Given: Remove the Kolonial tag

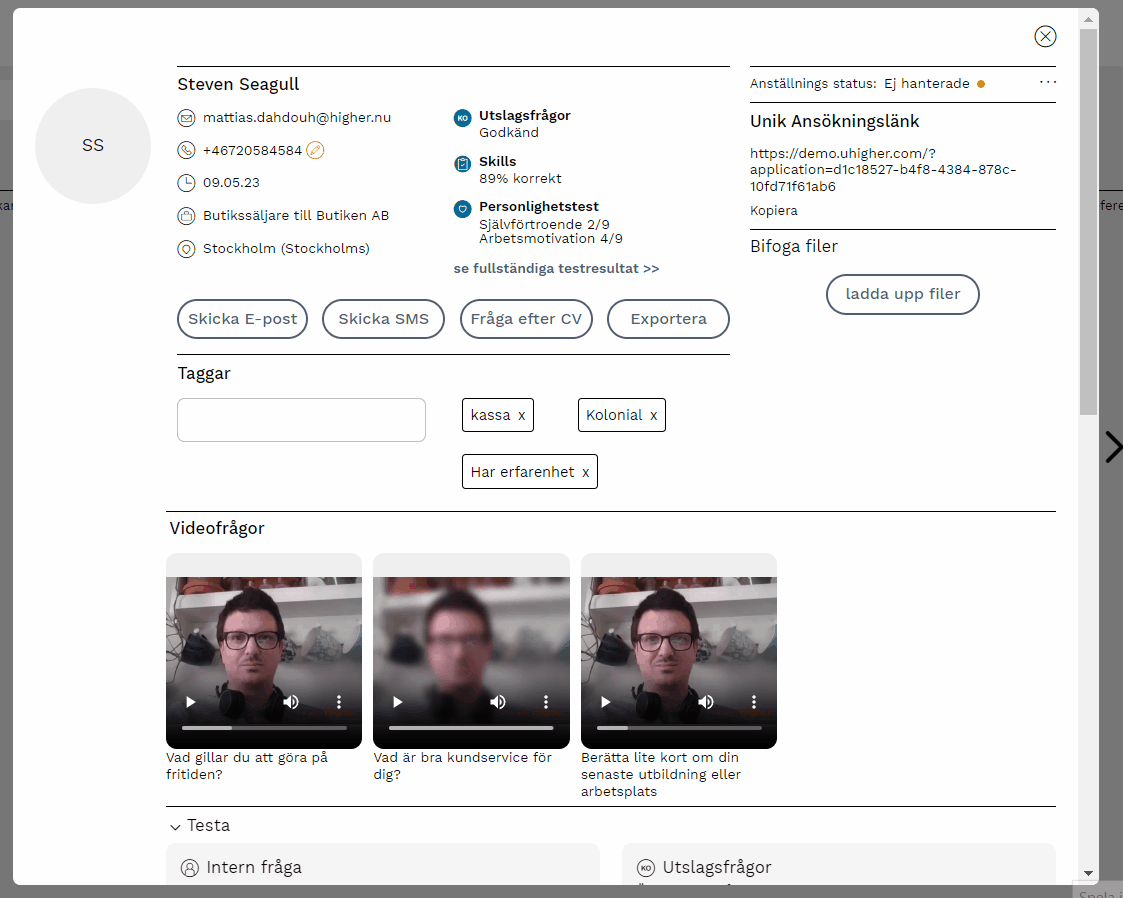Looking at the screenshot, I should click(x=653, y=415).
